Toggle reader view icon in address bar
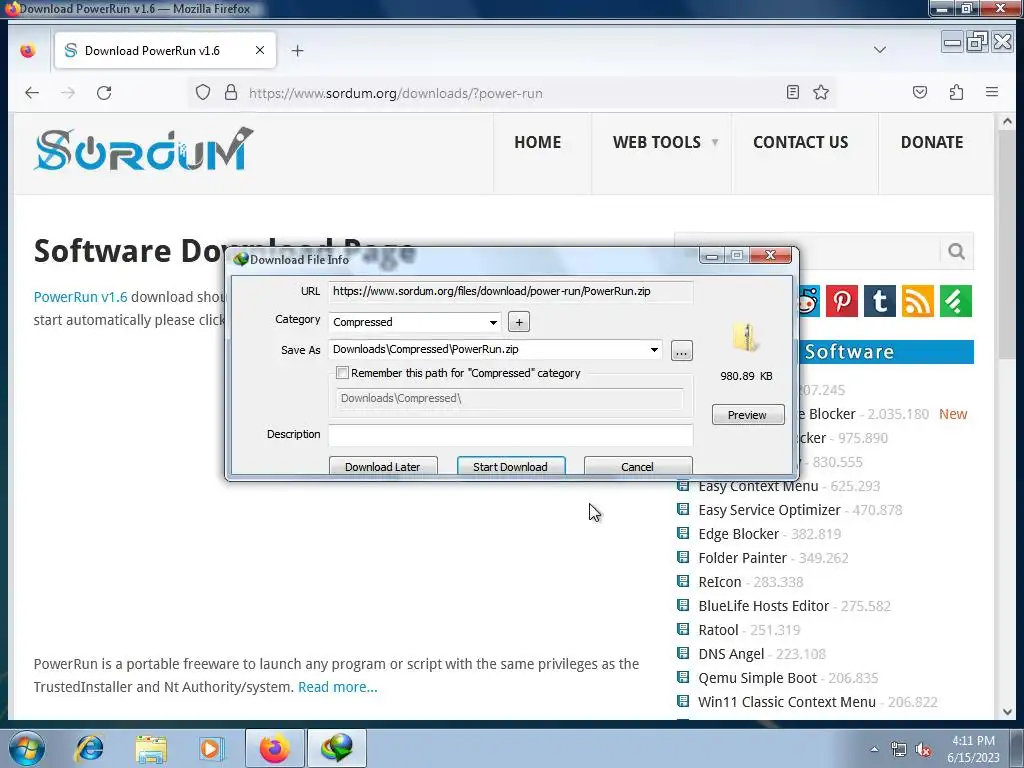The height and width of the screenshot is (768, 1024). tap(792, 93)
